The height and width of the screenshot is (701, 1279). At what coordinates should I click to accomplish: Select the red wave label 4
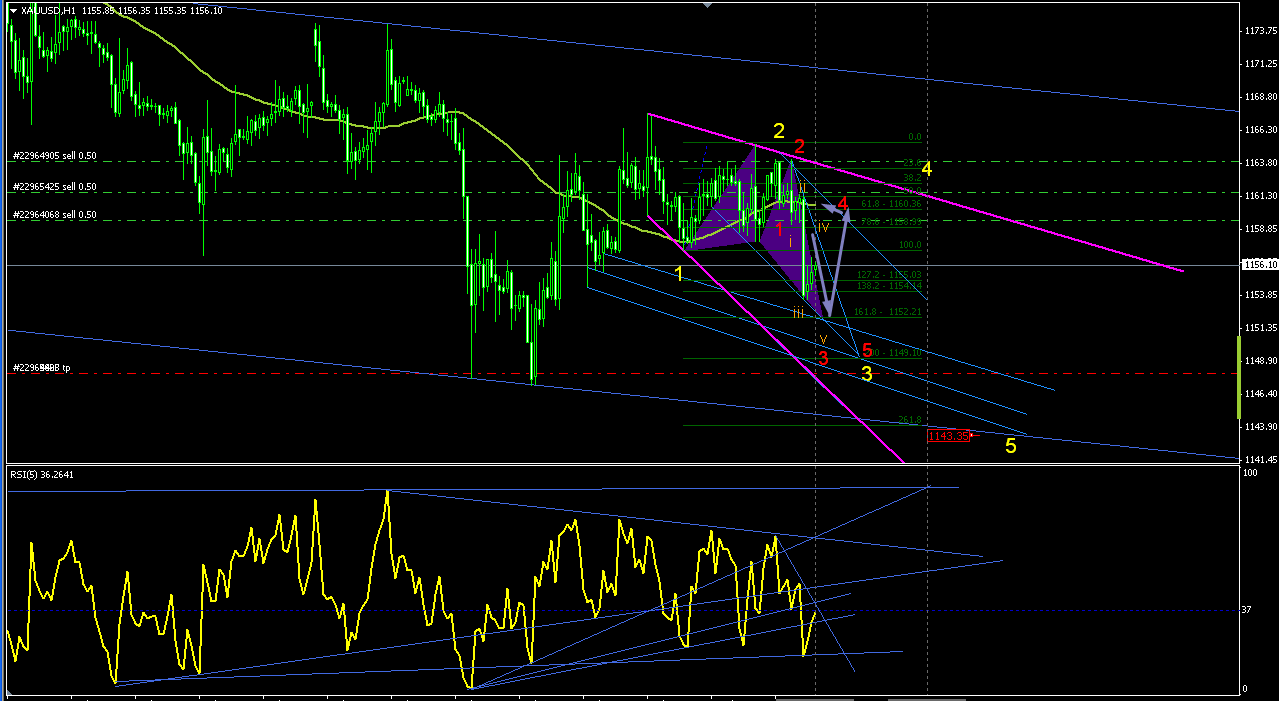click(843, 204)
